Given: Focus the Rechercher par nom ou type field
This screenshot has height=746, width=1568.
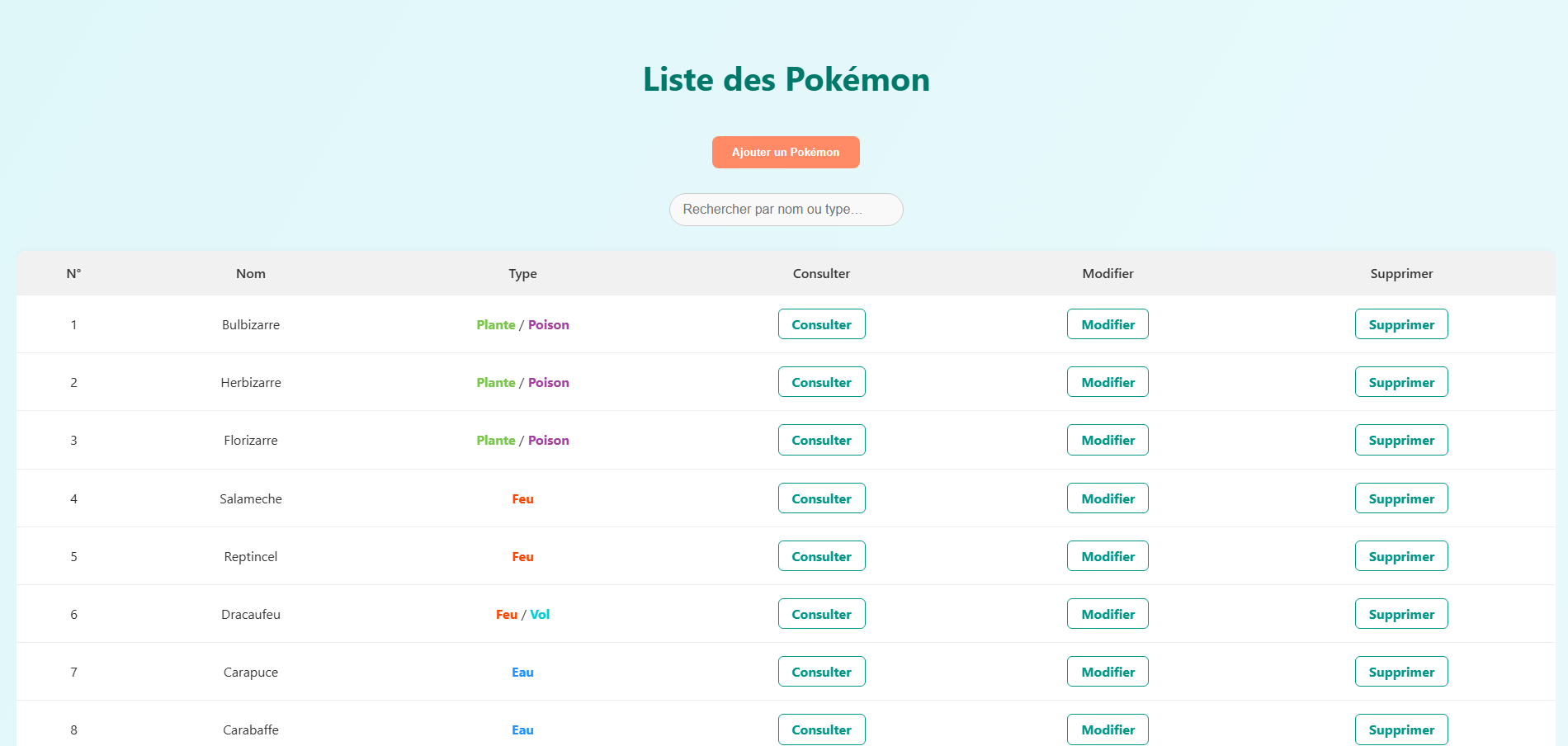Looking at the screenshot, I should pos(786,210).
